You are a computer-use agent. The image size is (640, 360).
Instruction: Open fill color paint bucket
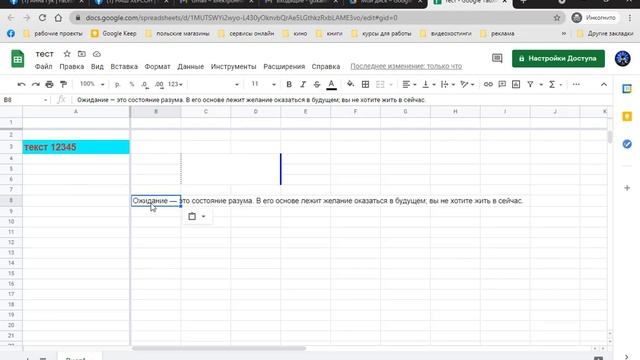coord(350,84)
